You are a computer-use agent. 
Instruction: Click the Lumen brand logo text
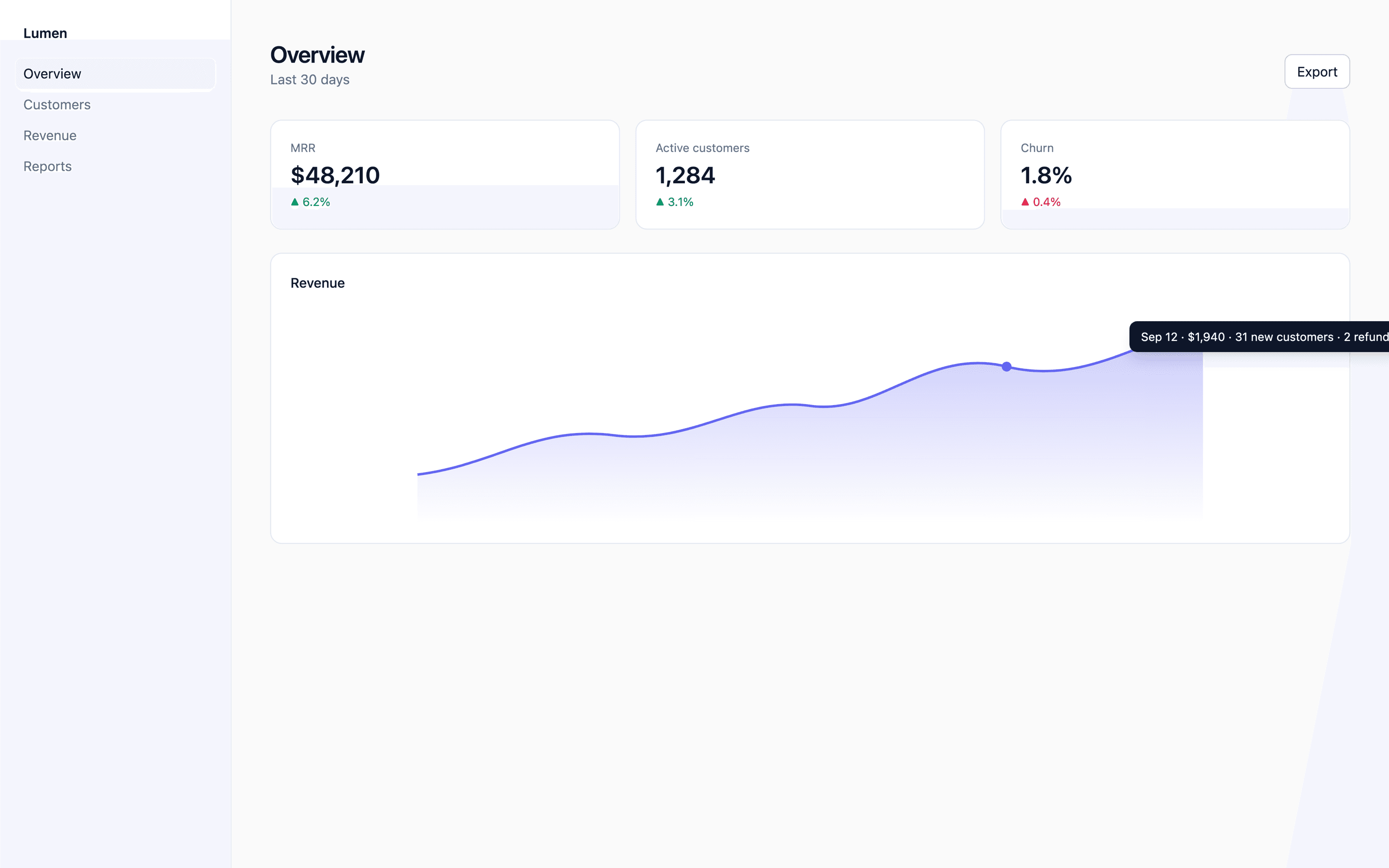(x=45, y=33)
